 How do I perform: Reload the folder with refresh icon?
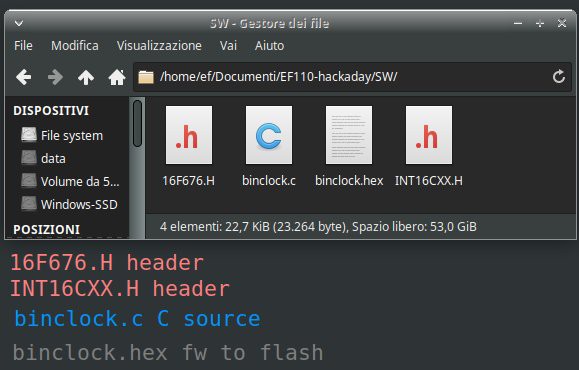click(x=559, y=77)
